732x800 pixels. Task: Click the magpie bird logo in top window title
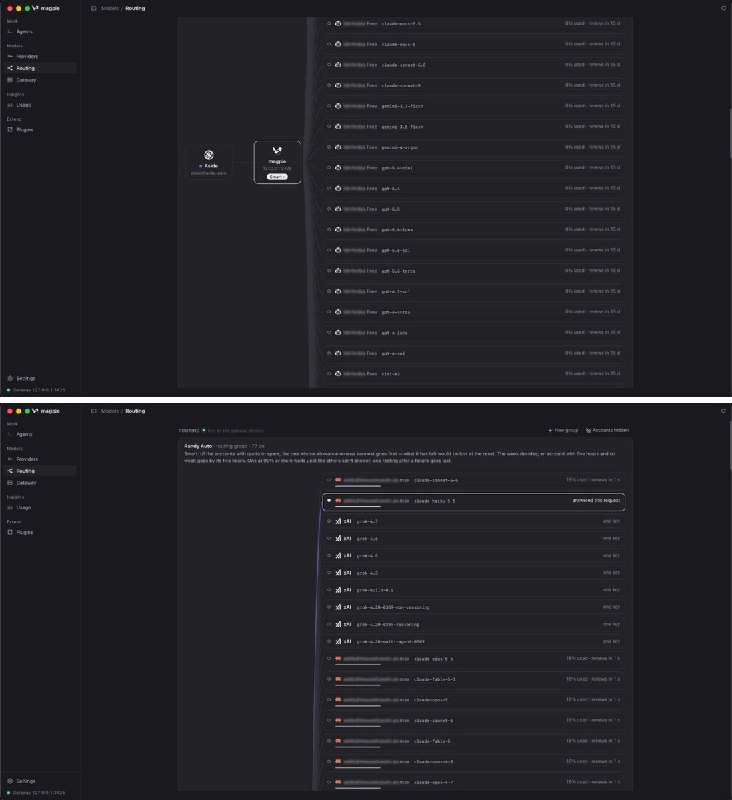click(35, 8)
